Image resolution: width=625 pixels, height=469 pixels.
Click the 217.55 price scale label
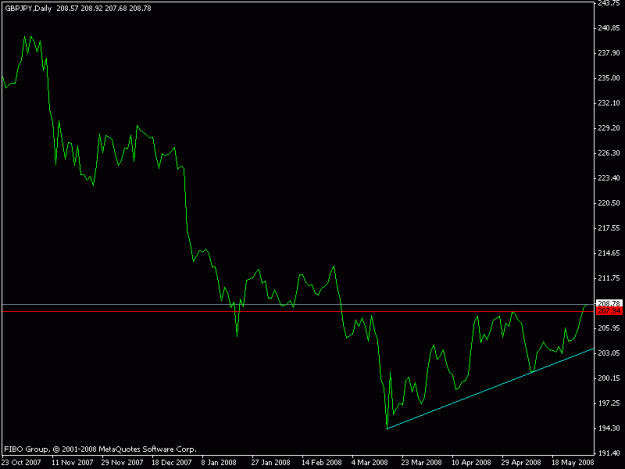point(609,228)
